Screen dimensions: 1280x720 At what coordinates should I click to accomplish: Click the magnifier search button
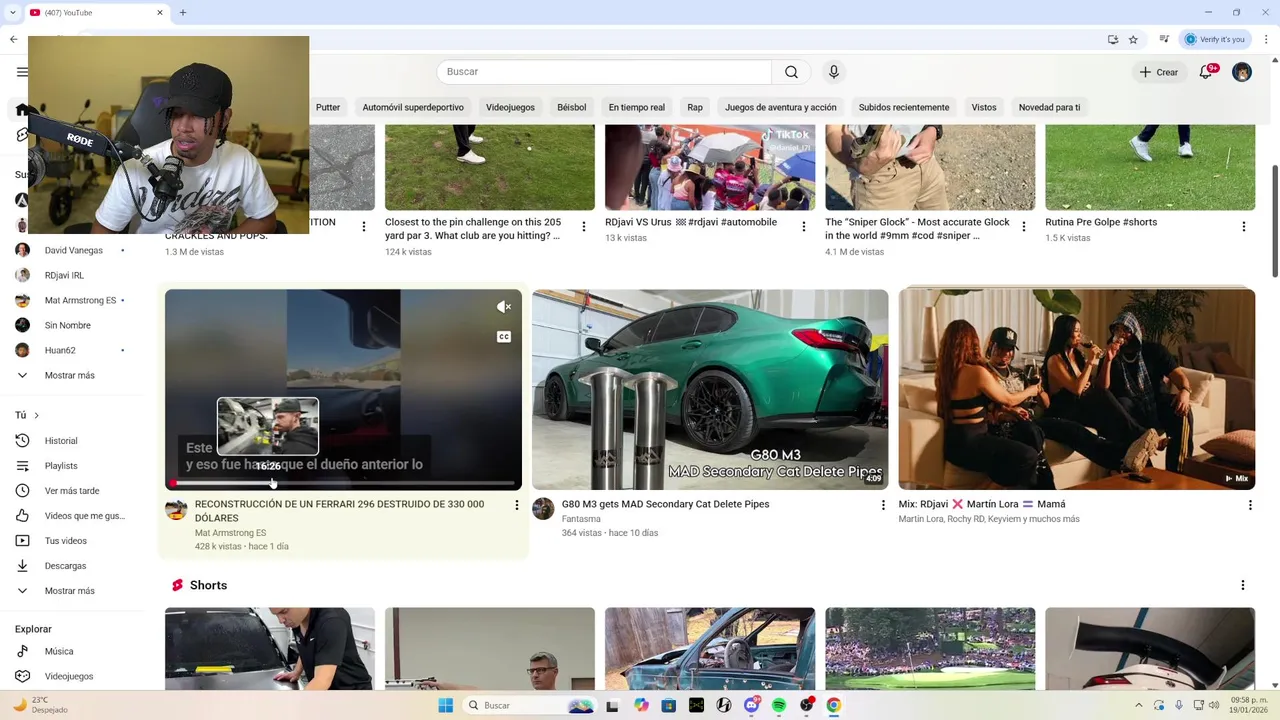tap(791, 72)
